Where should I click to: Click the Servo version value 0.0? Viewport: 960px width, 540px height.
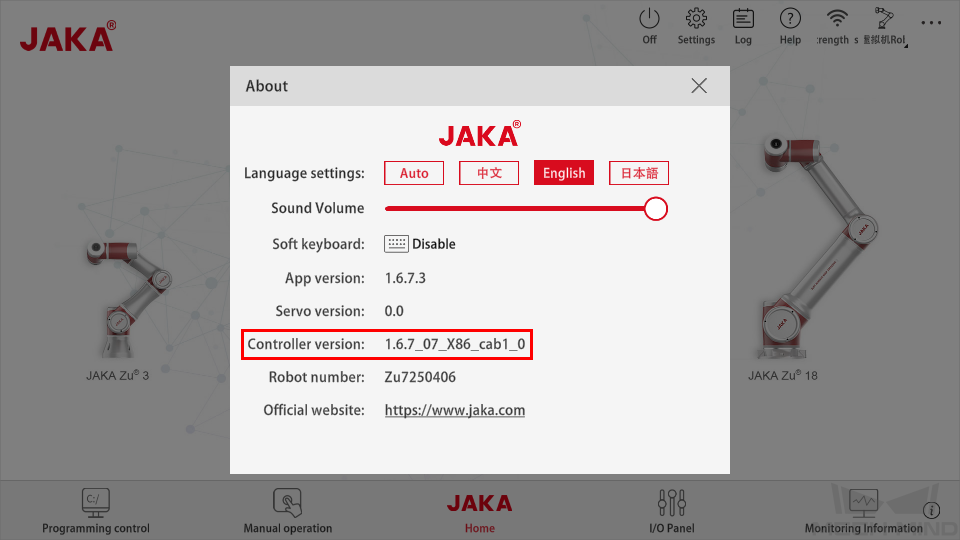point(394,311)
